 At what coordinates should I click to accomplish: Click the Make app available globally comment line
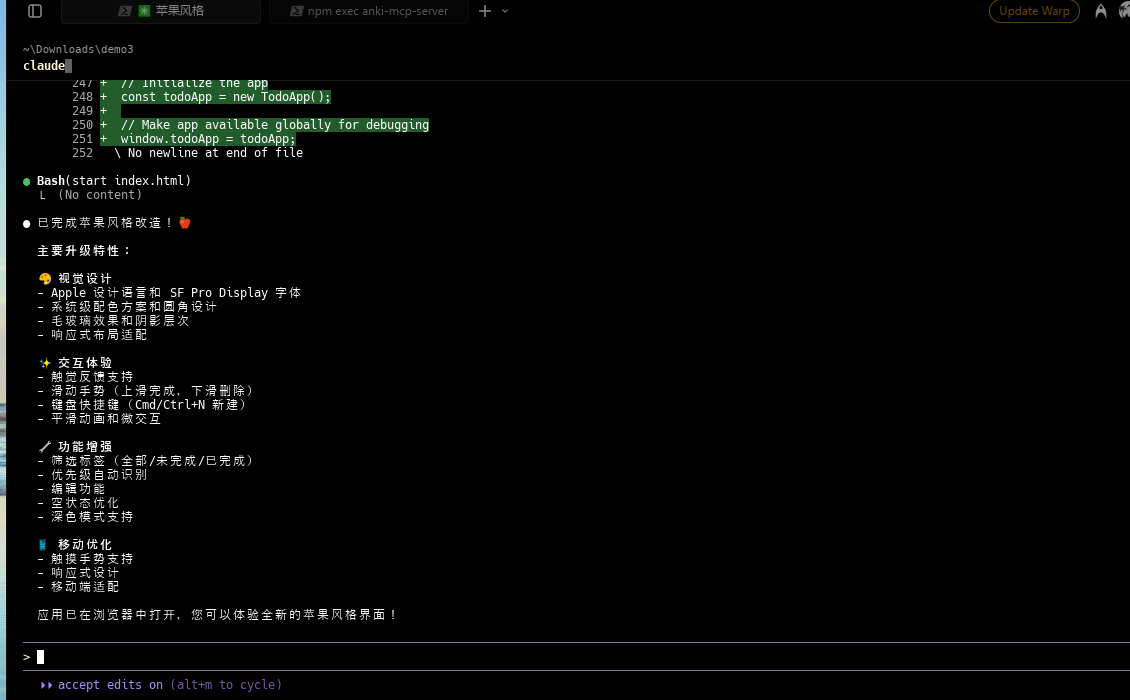pos(275,125)
